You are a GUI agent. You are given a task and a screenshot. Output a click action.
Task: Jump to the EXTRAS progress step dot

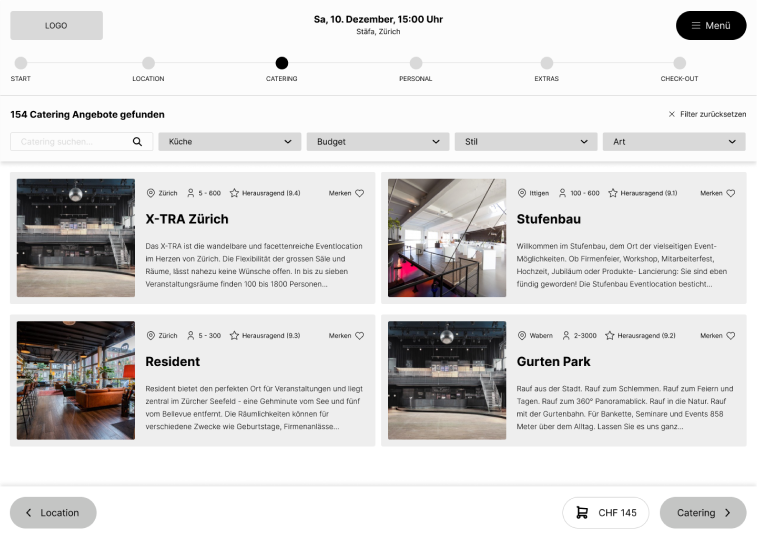pos(547,63)
